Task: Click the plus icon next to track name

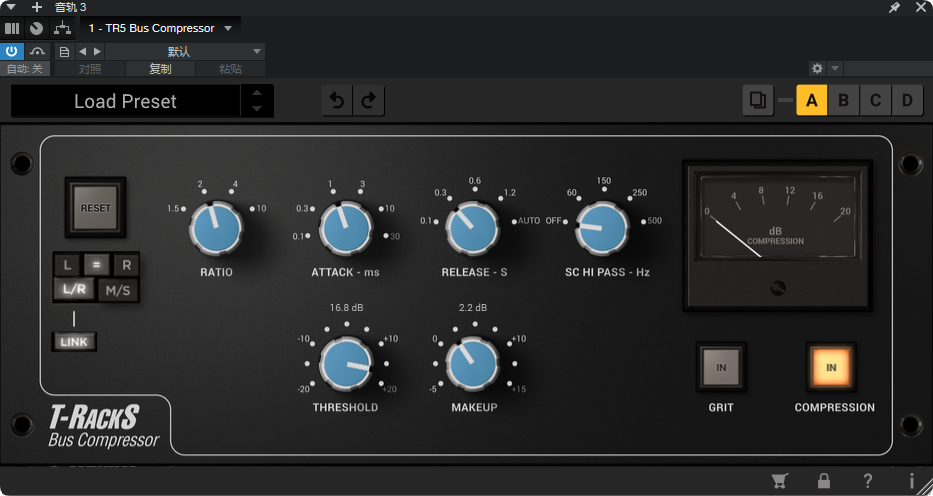Action: click(x=37, y=7)
